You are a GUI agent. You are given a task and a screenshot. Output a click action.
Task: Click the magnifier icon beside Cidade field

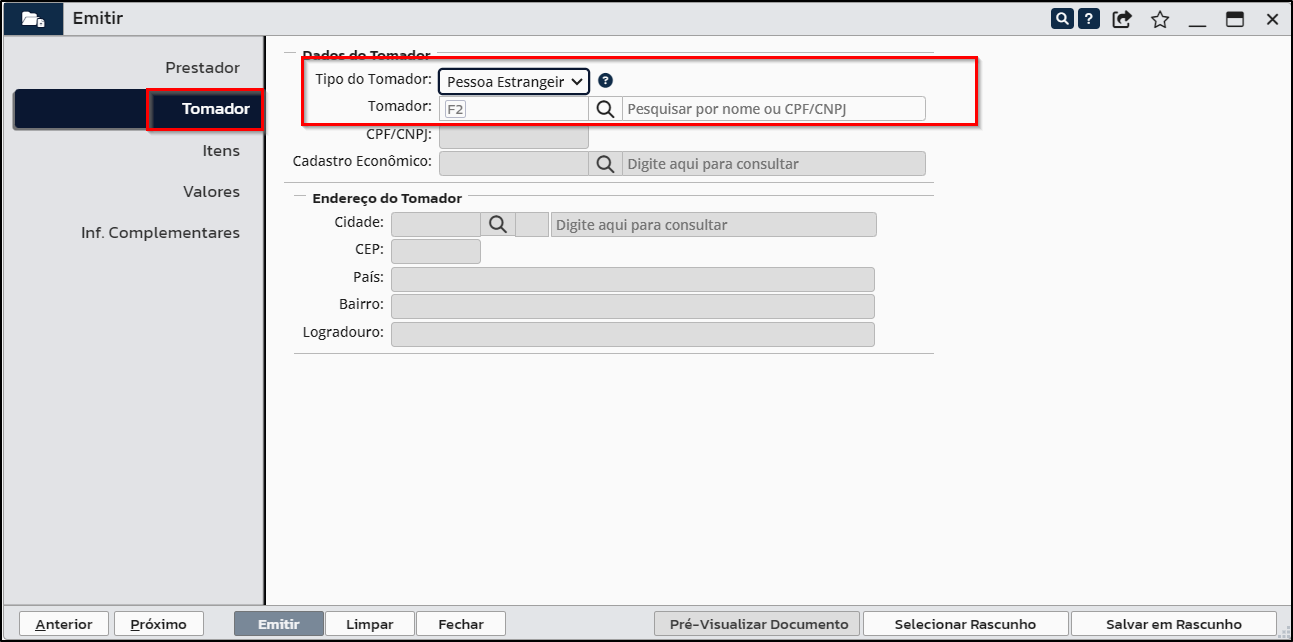498,225
